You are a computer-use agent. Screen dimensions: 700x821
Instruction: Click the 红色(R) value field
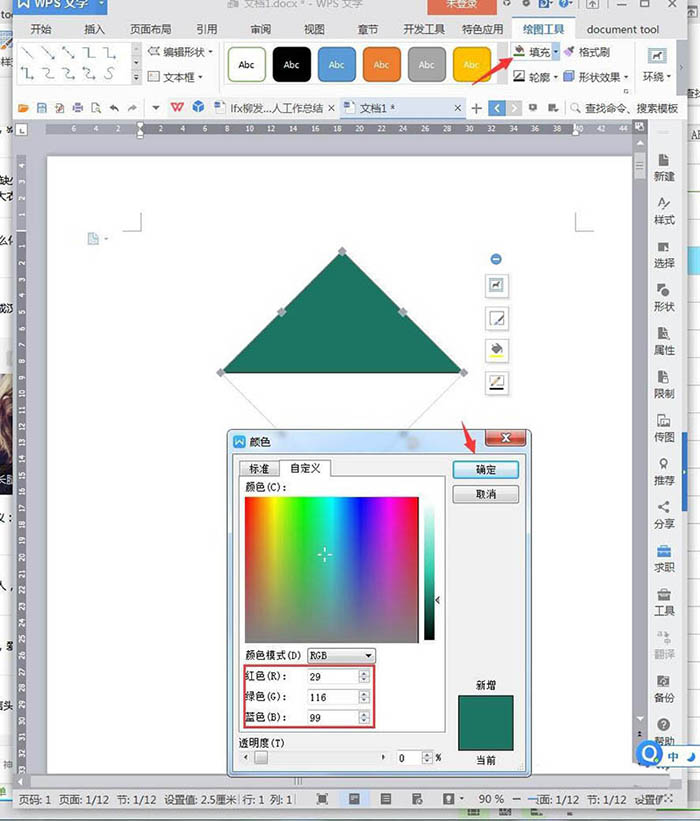click(x=333, y=676)
